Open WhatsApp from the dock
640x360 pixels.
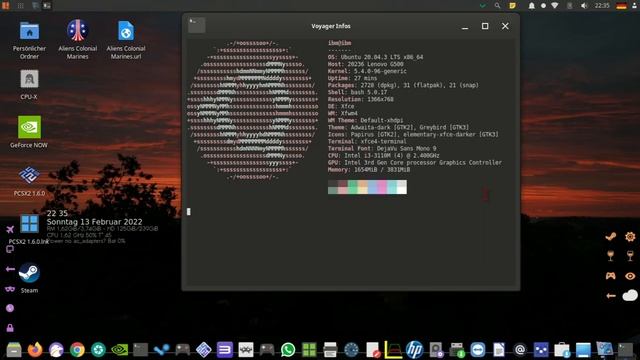click(x=288, y=350)
